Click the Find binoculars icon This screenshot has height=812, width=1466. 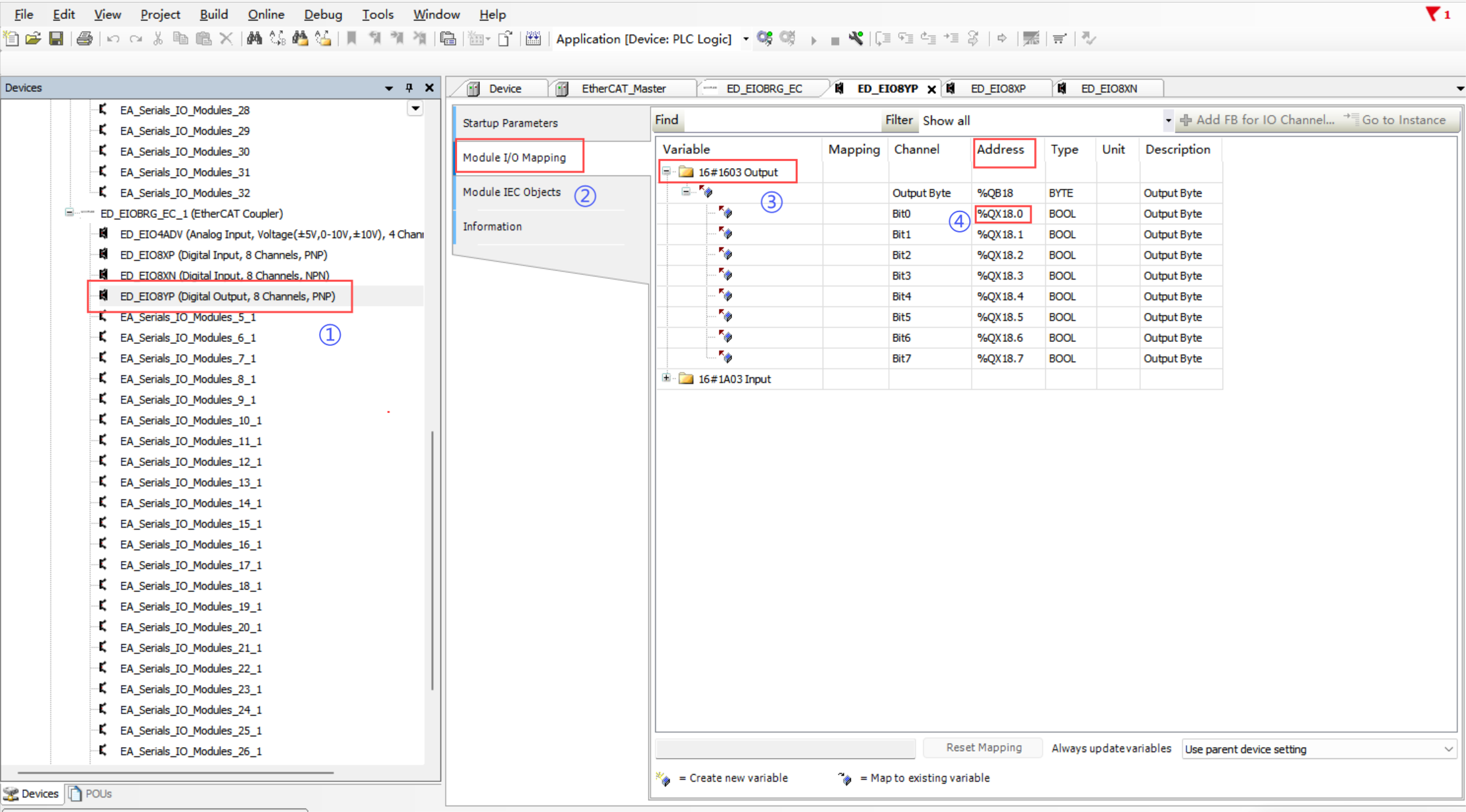point(254,39)
